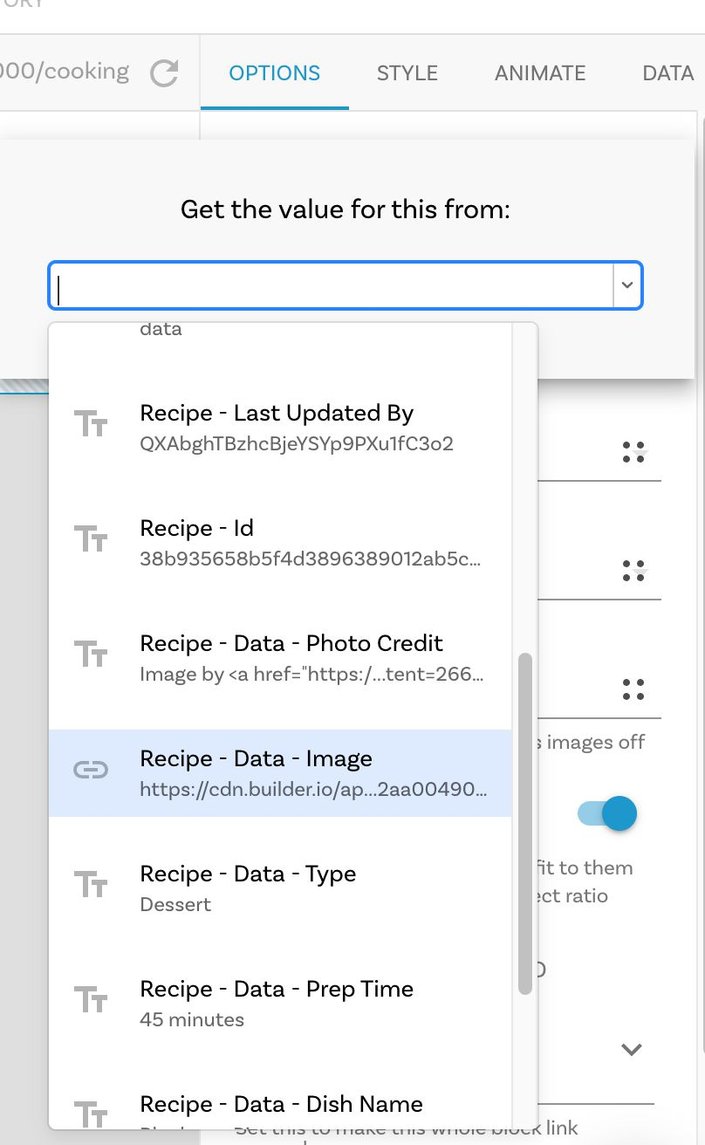Choose Recipe - Data - Prep Time option

[x=281, y=1003]
